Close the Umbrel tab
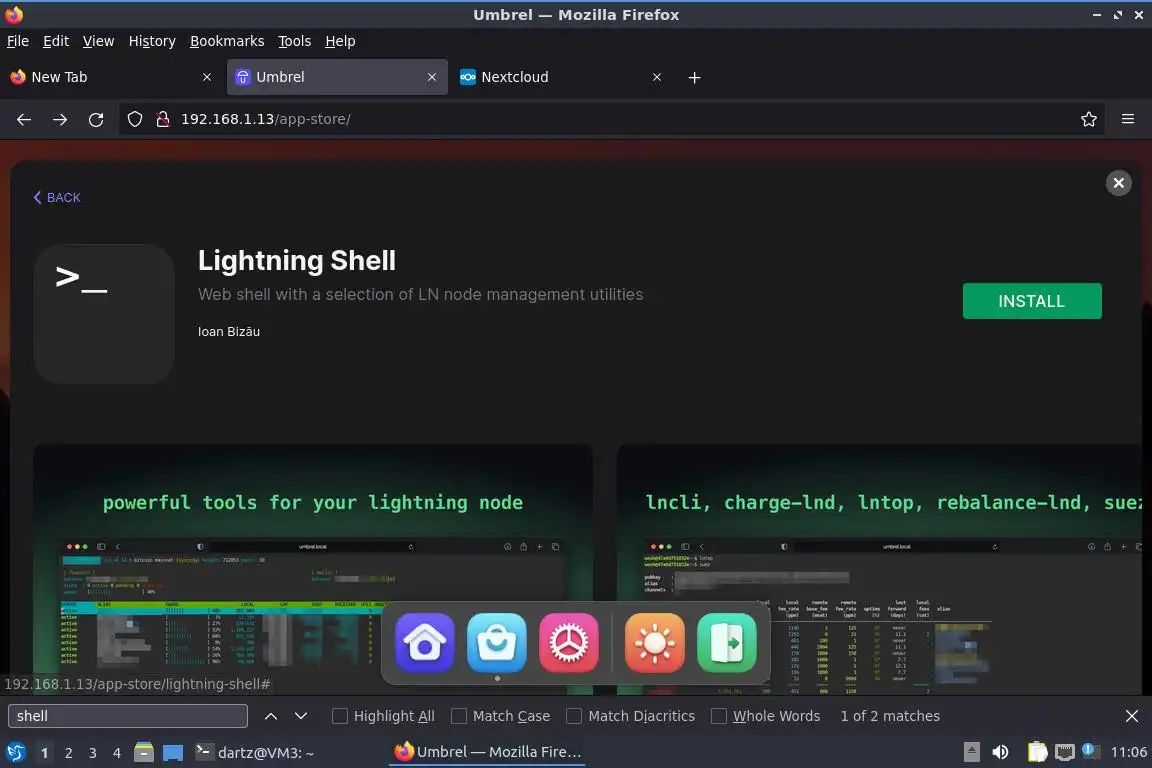The height and width of the screenshot is (768, 1152). (x=431, y=77)
